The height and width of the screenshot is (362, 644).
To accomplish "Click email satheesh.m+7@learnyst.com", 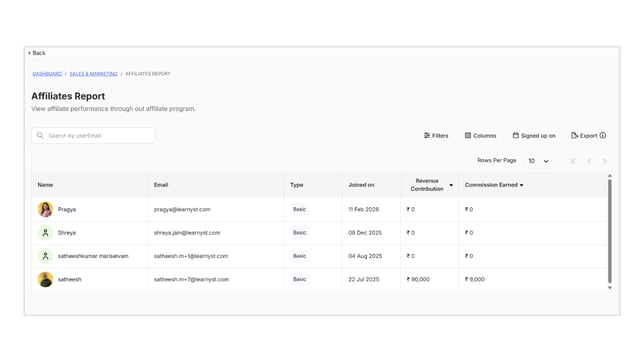I will [x=191, y=279].
